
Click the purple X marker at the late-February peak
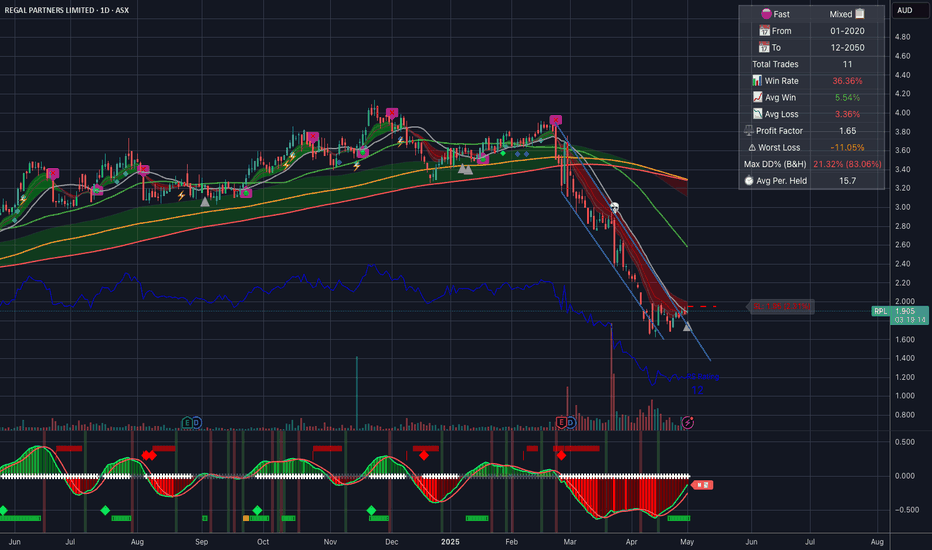tap(556, 120)
